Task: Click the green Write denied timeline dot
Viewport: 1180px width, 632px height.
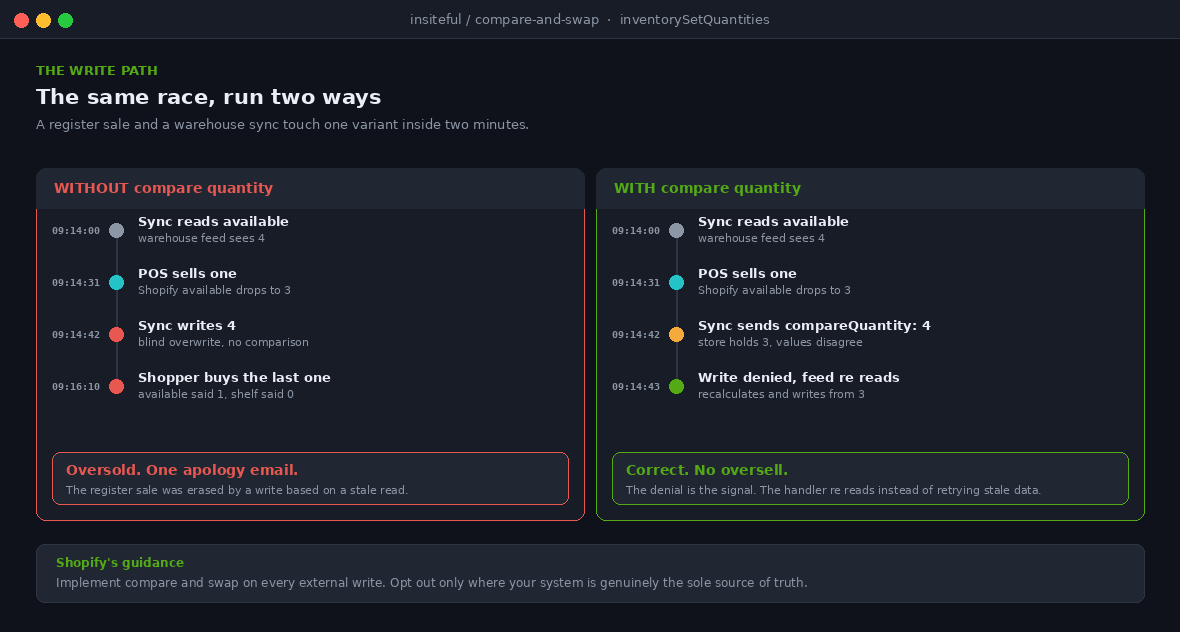Action: click(677, 387)
